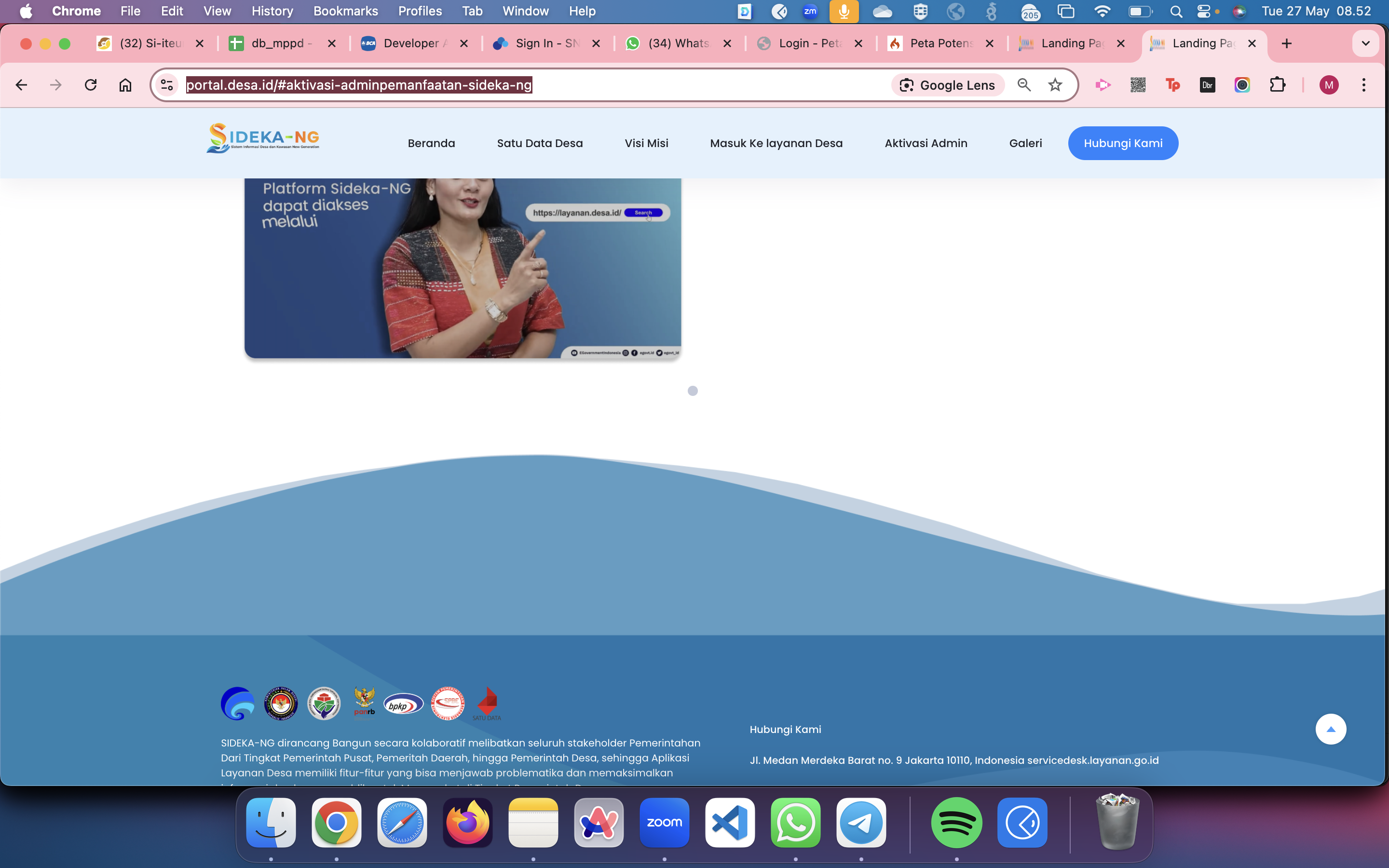
Task: Open Satu Data Desa nav link
Action: click(540, 143)
